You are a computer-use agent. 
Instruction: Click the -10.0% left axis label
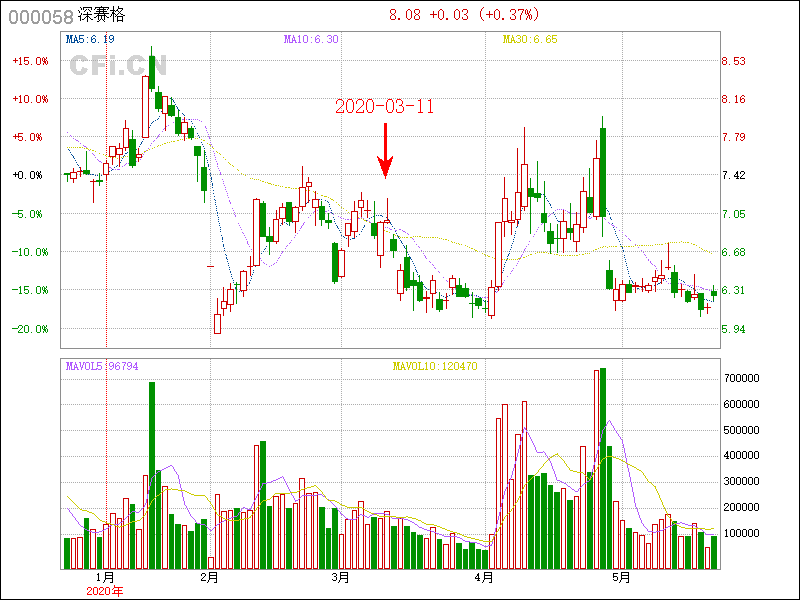[x=31, y=252]
